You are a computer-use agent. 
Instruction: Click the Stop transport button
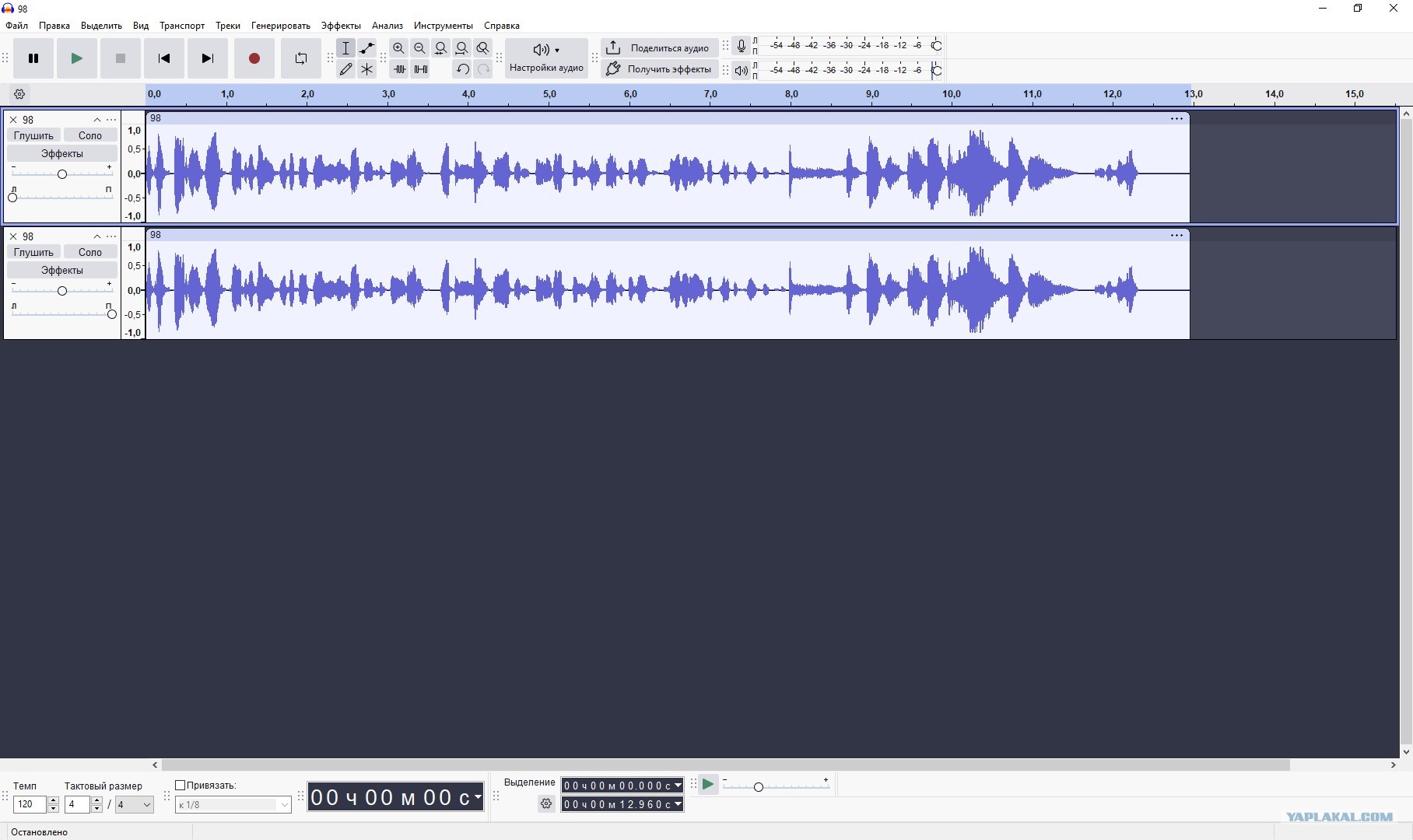[121, 58]
